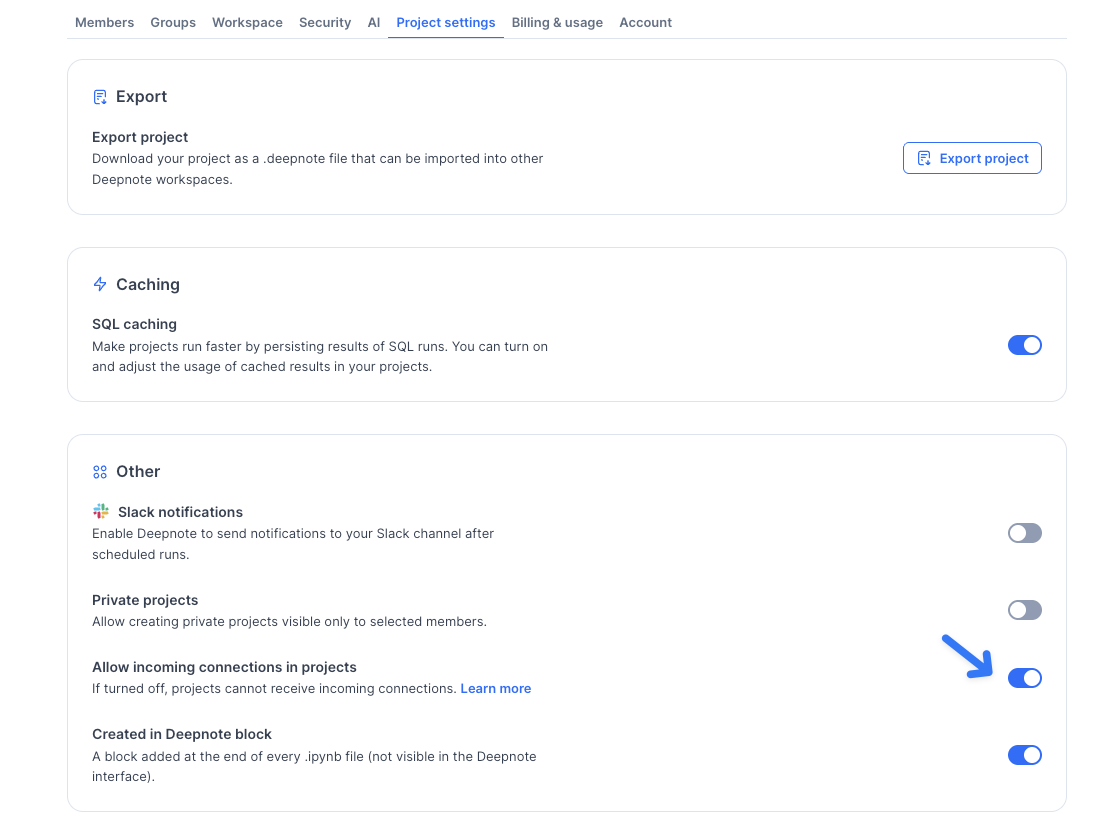The image size is (1117, 831).
Task: Follow the Learn more link
Action: click(495, 689)
